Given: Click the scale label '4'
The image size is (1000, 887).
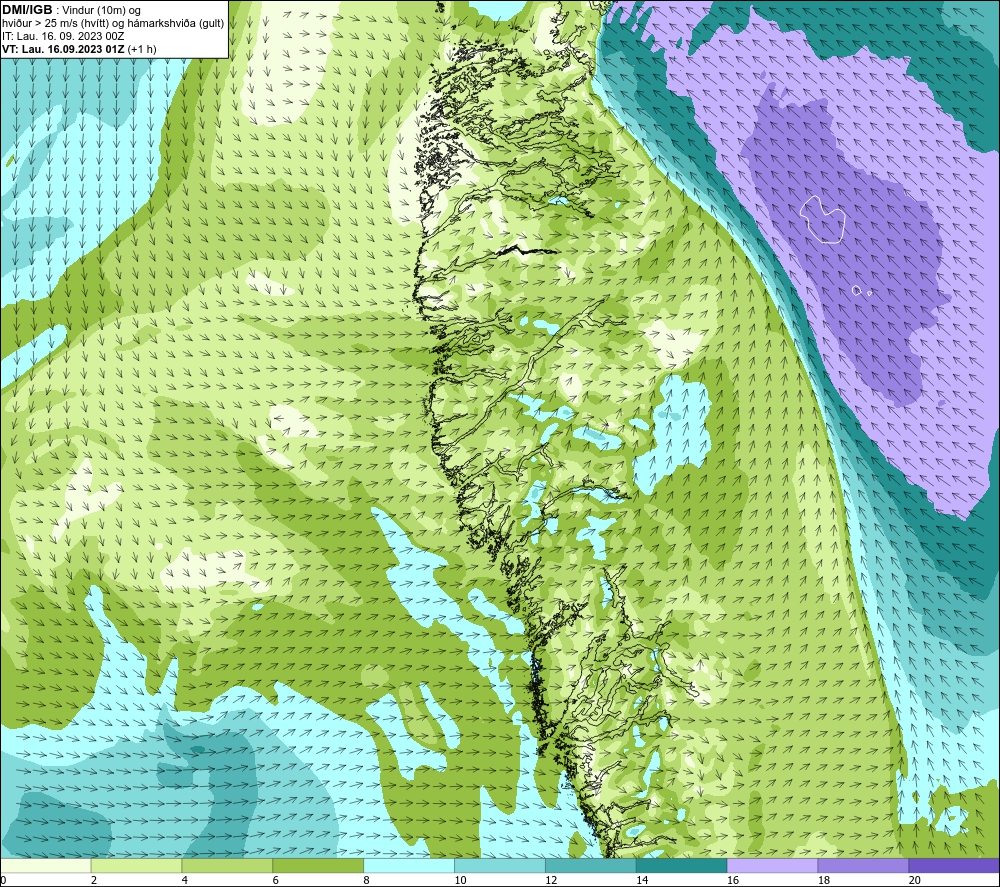Looking at the screenshot, I should (184, 880).
